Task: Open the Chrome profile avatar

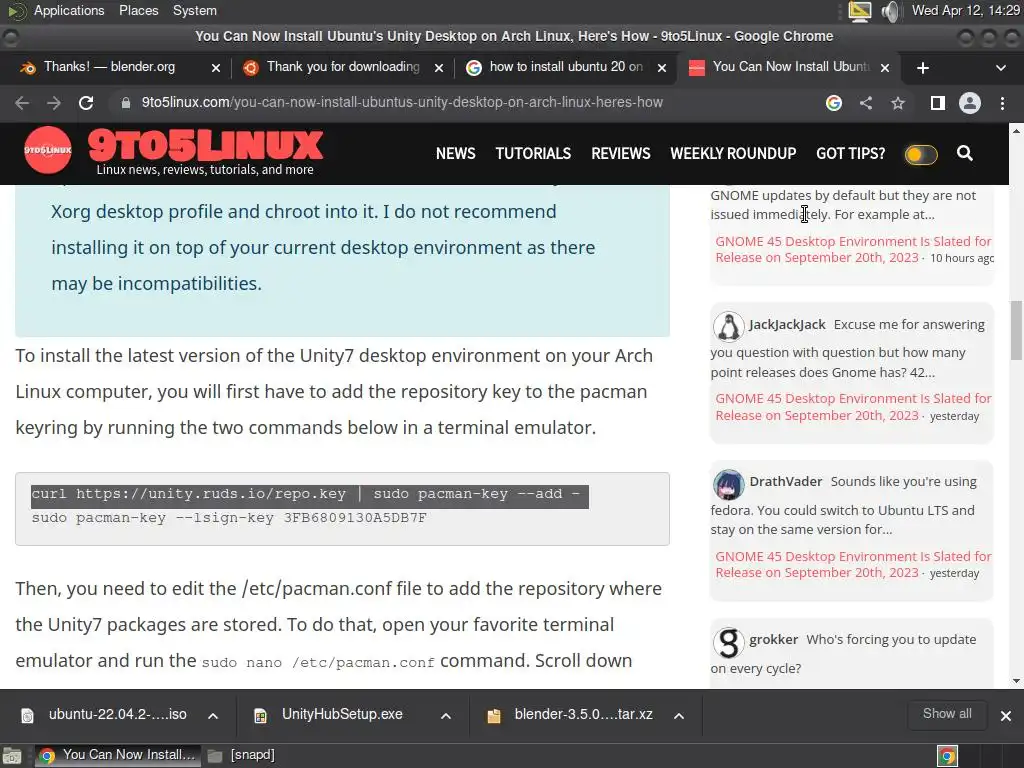Action: (x=970, y=103)
